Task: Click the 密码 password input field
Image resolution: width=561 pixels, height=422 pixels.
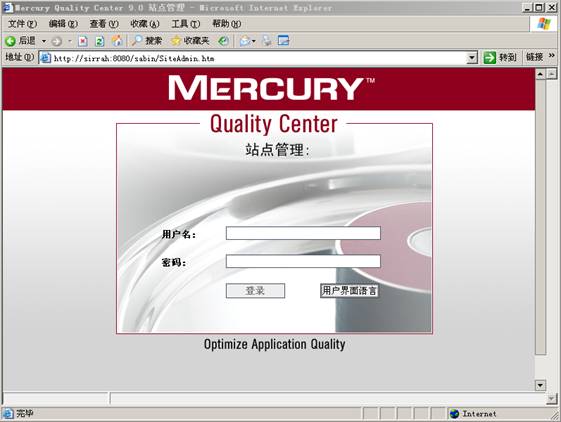Action: pyautogui.click(x=303, y=261)
